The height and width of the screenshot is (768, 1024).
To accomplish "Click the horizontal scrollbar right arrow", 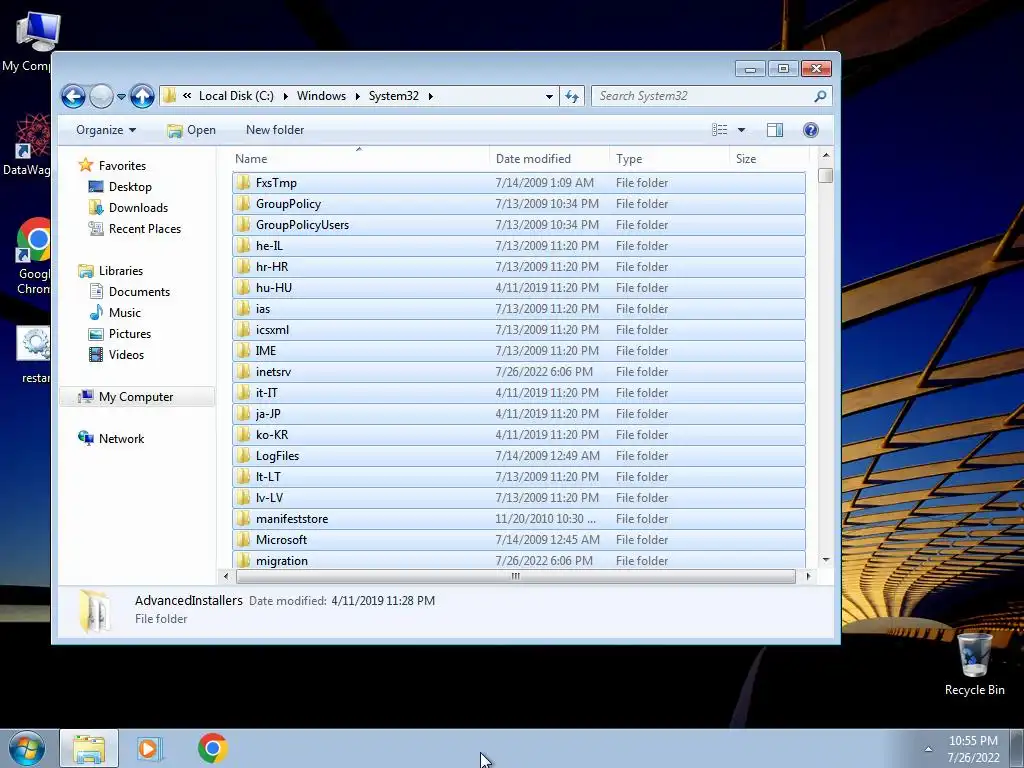I will (808, 576).
